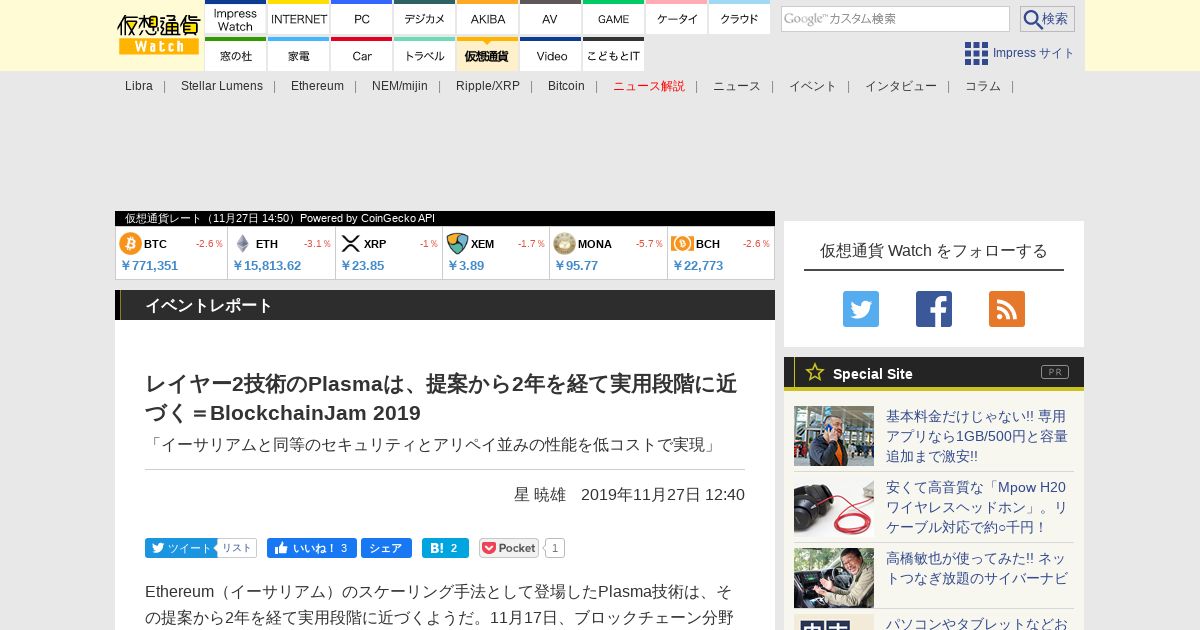Click the Special Site star icon

[x=815, y=372]
